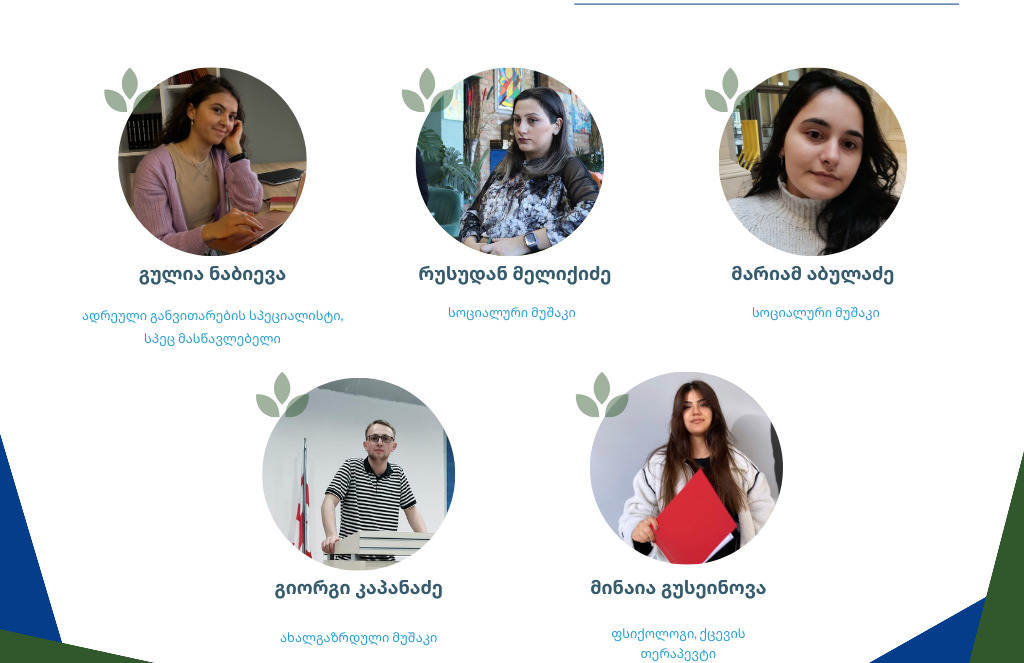Open the photo of მინაია გუსეინოვა with red folder

(x=686, y=468)
